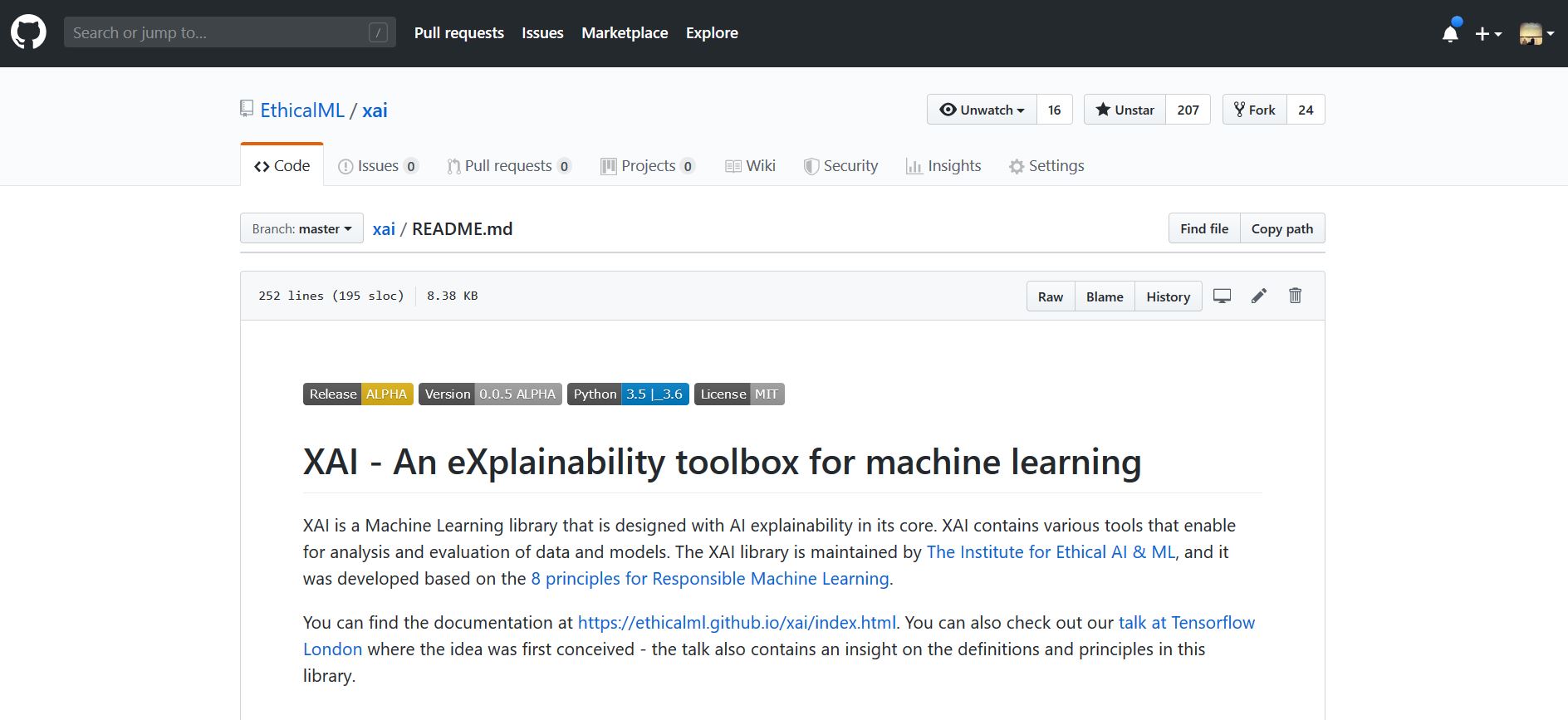Open Explore in top navigation
Screen dimensions: 1568x720
712,33
